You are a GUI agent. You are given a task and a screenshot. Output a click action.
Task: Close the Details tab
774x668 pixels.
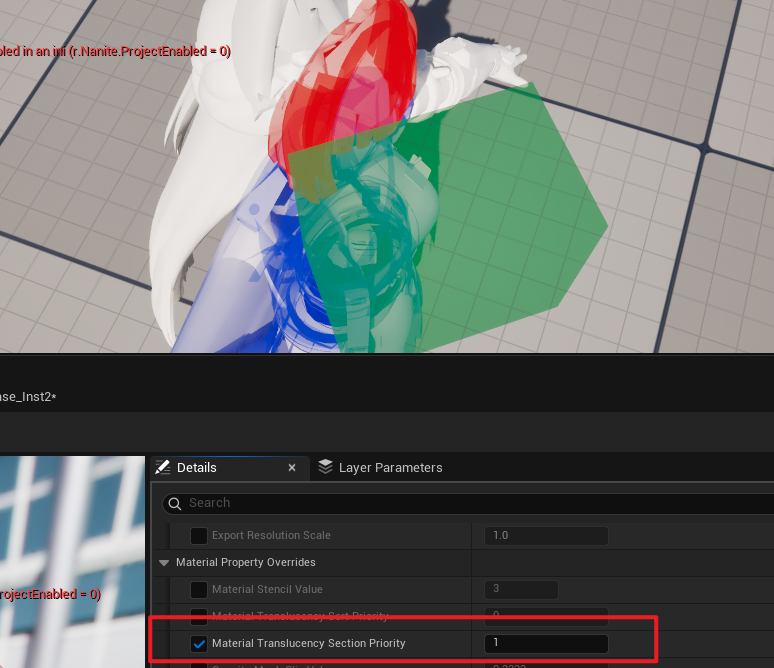click(292, 467)
